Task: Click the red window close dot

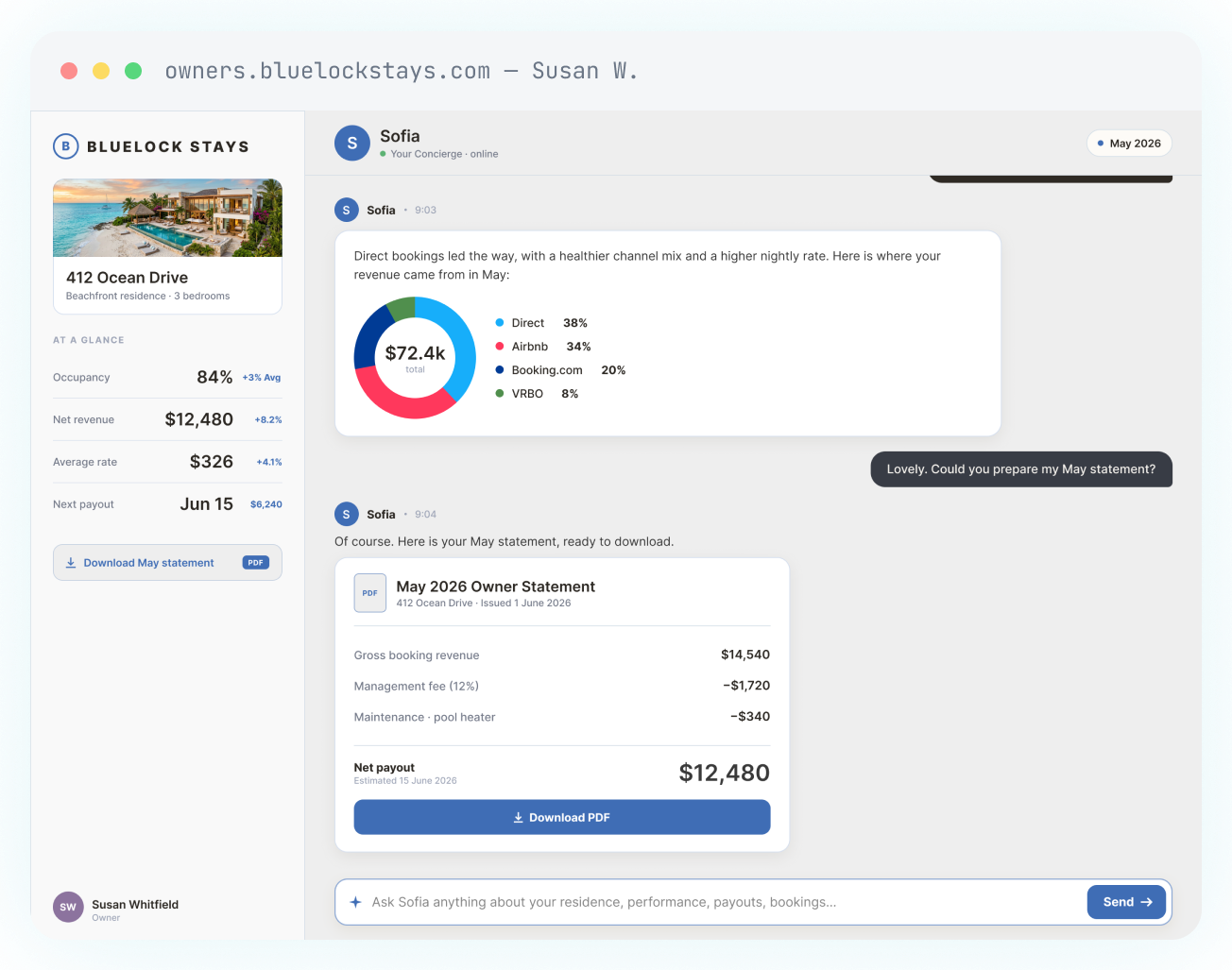Action: pos(69,71)
